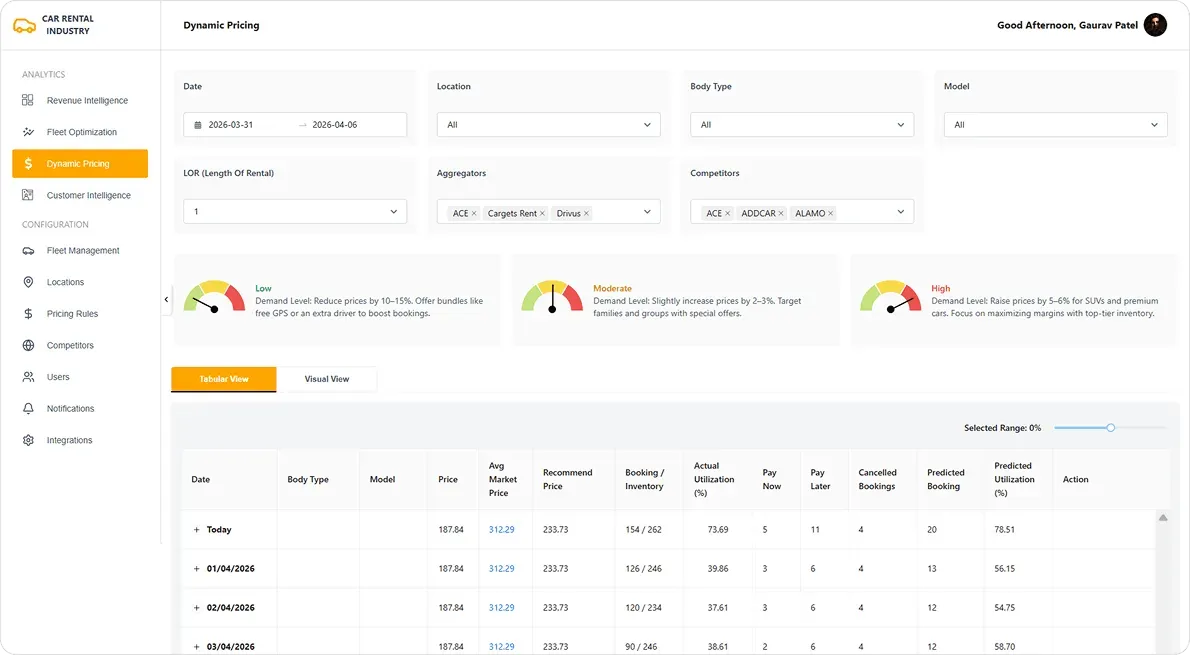
Task: Switch to the Visual View tab
Action: (327, 379)
